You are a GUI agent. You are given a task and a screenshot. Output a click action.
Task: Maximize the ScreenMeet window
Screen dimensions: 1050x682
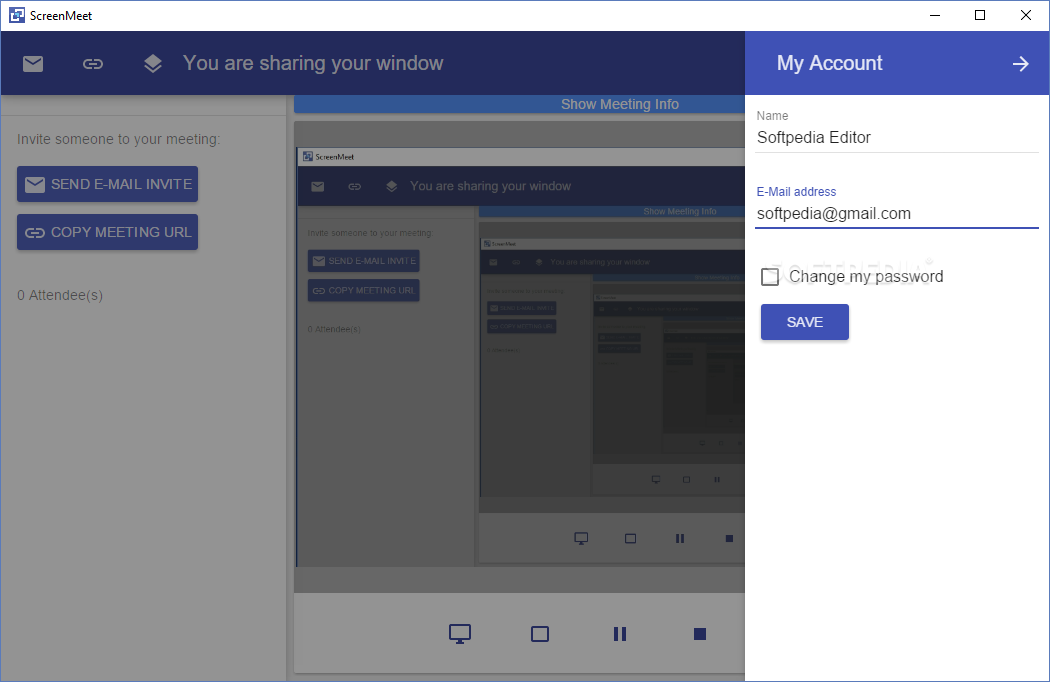pos(980,15)
